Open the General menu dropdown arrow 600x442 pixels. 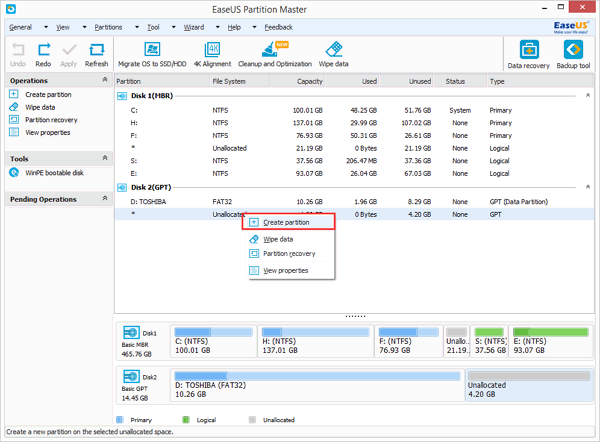coord(46,27)
